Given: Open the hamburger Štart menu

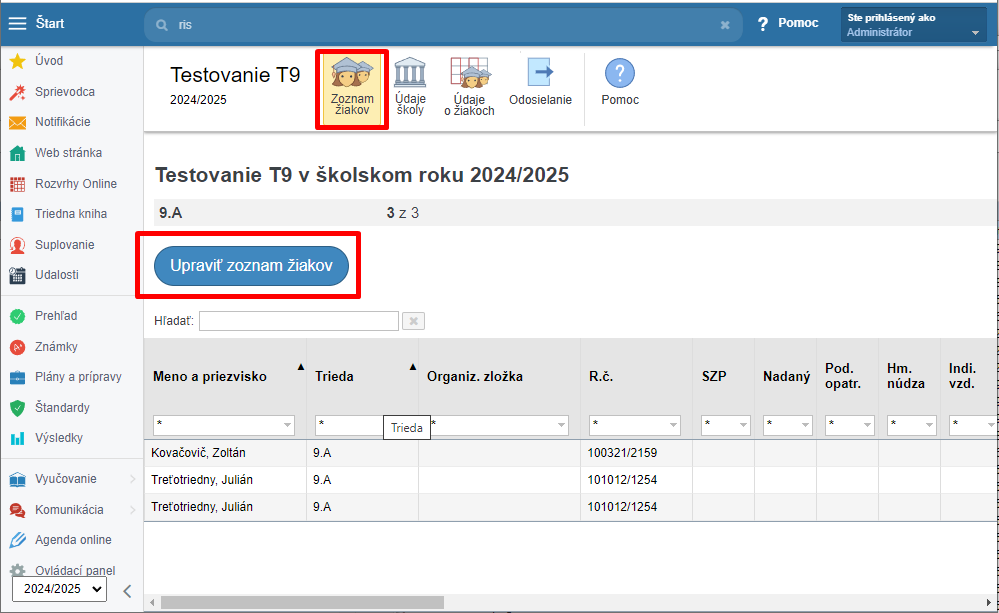Looking at the screenshot, I should (x=18, y=23).
